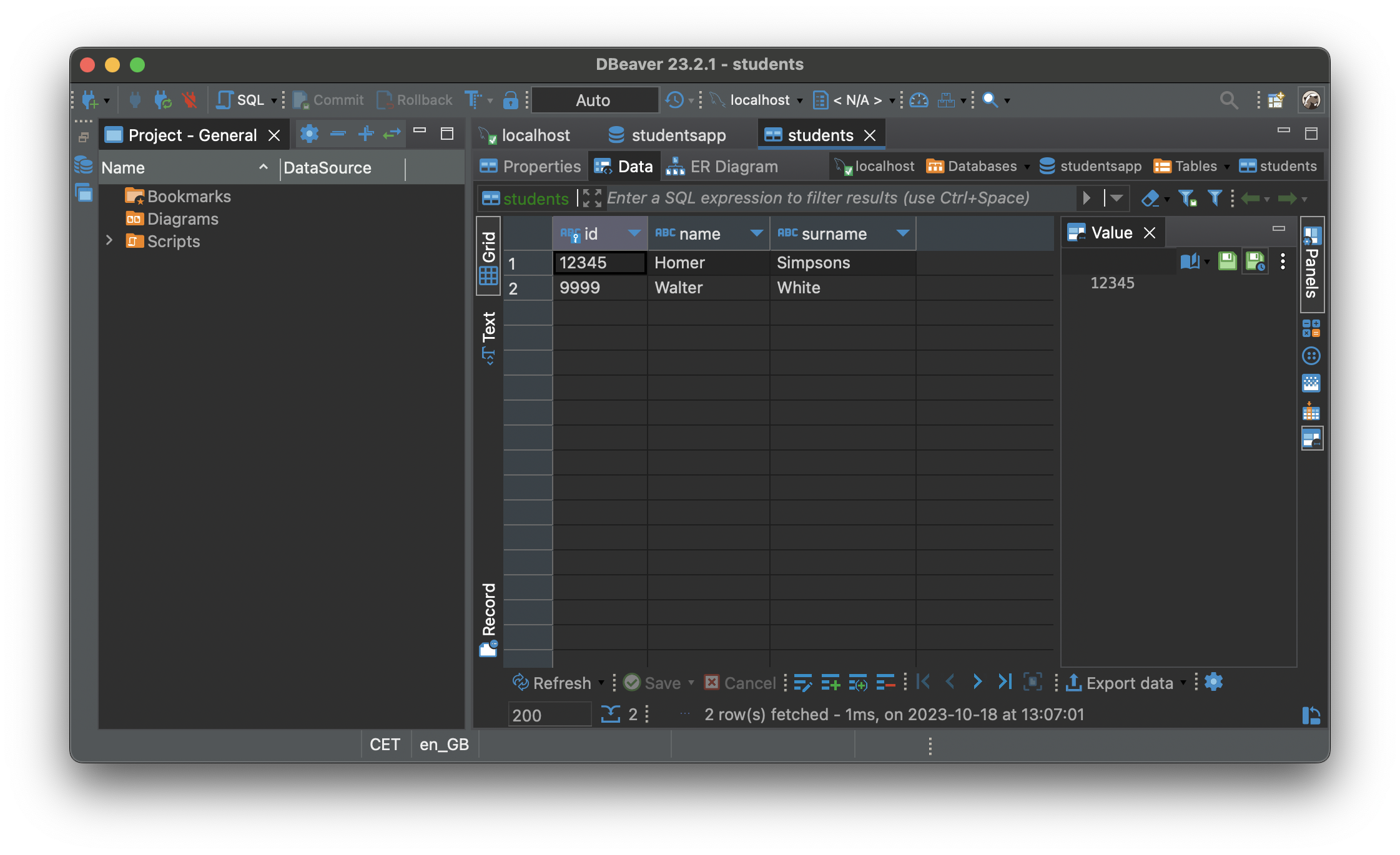
Task: Open the transaction log clock icon
Action: click(674, 100)
